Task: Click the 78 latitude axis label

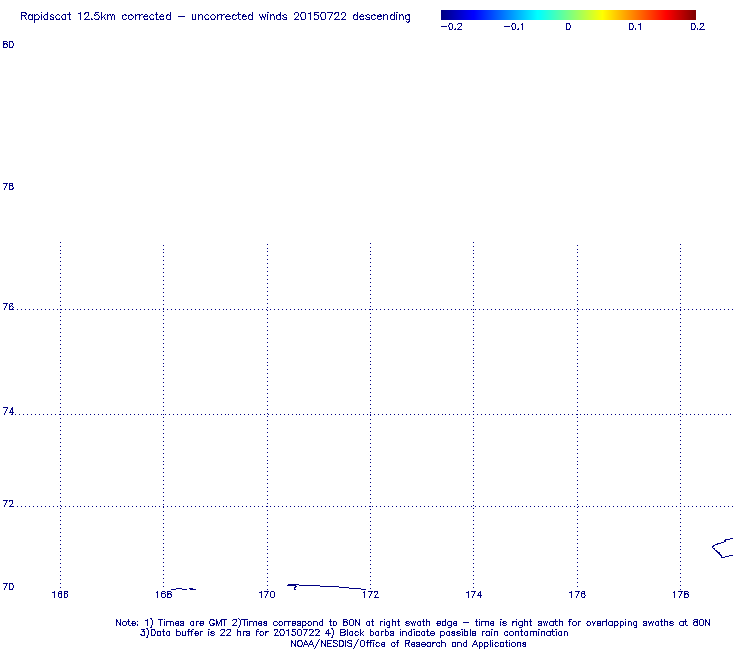Action: tap(8, 187)
